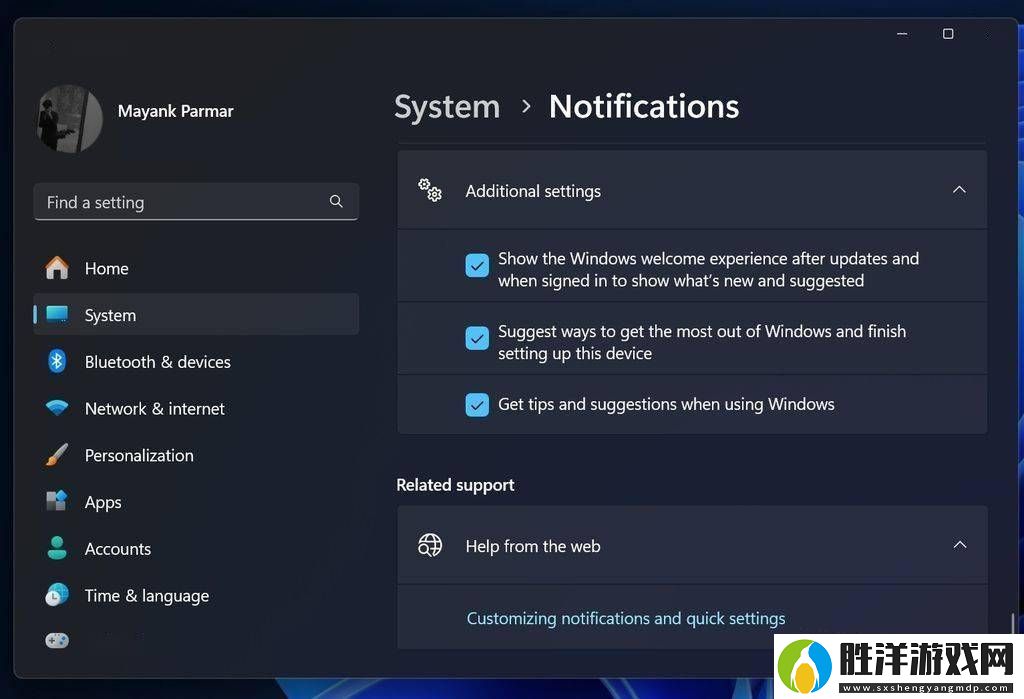
Task: Click the search magnifier icon
Action: tap(336, 201)
